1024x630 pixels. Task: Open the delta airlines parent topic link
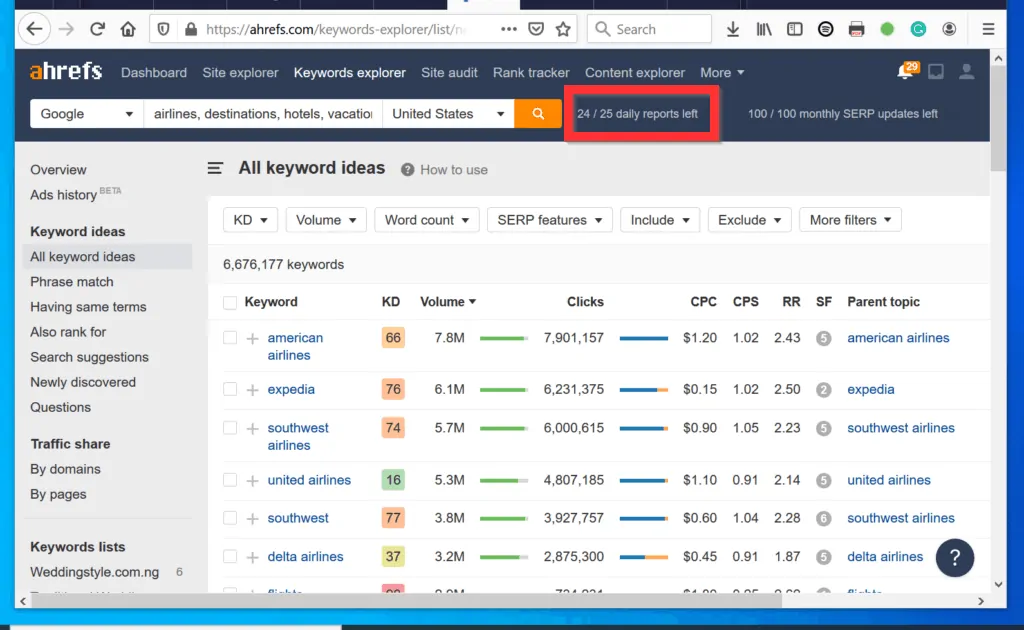[885, 556]
